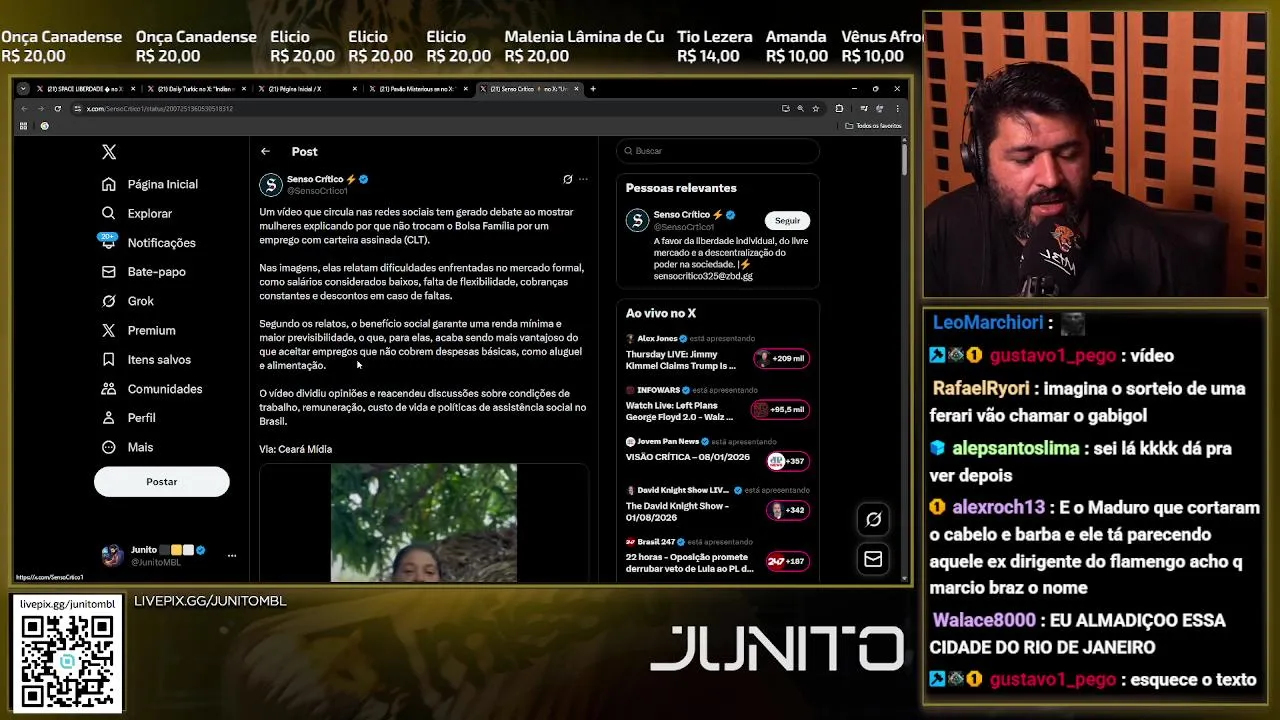Open The David Knight Show live
1280x720 pixels.
tap(677, 512)
